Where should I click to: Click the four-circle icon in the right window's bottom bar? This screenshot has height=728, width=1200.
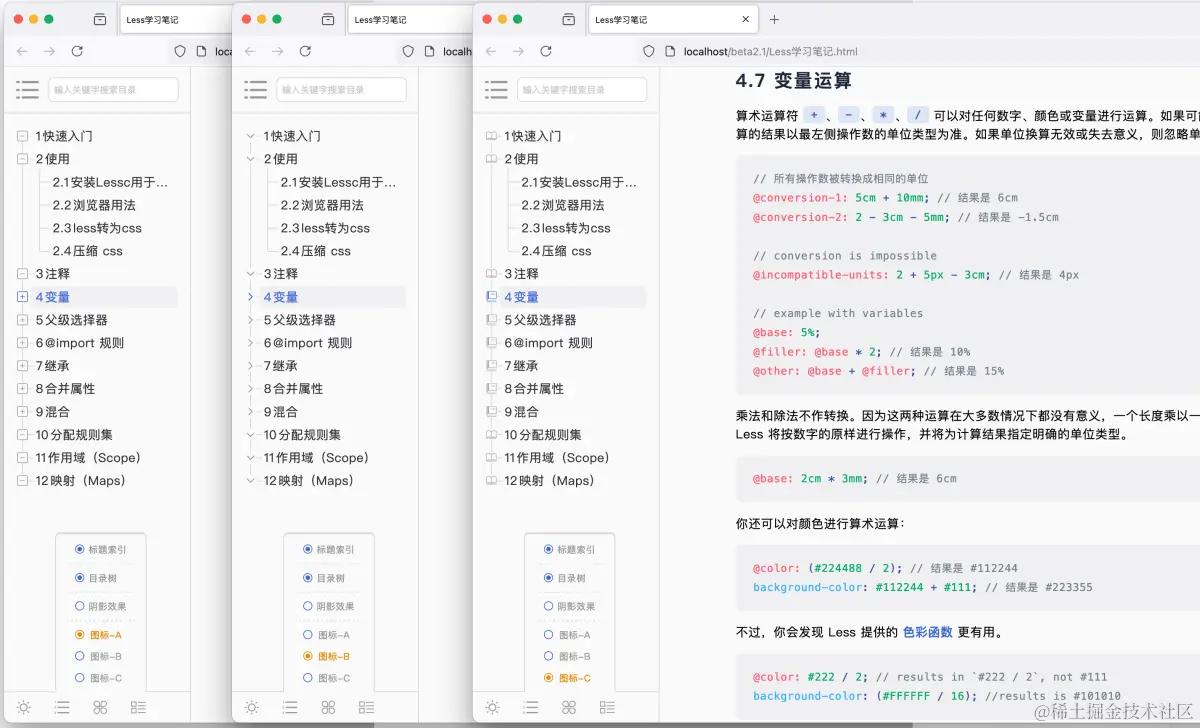568,707
